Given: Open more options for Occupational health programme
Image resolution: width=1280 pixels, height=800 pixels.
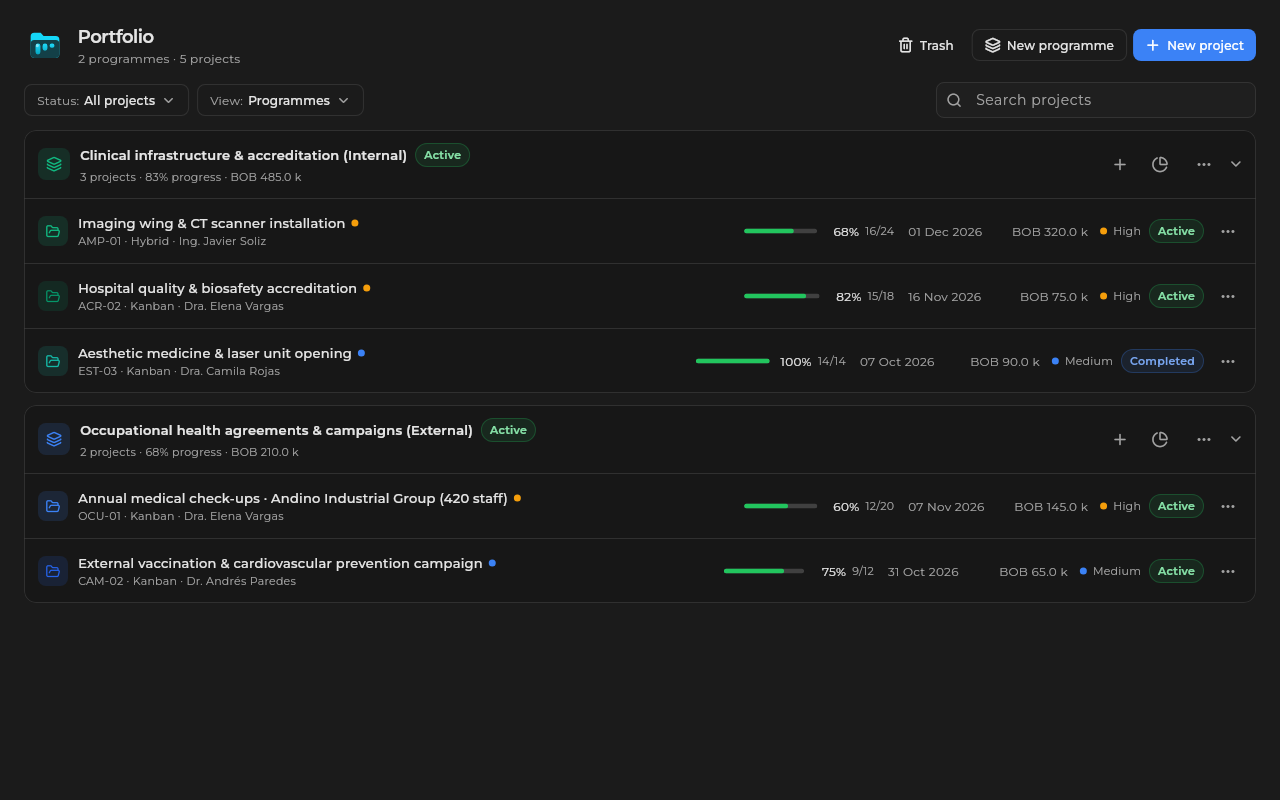Looking at the screenshot, I should 1204,439.
